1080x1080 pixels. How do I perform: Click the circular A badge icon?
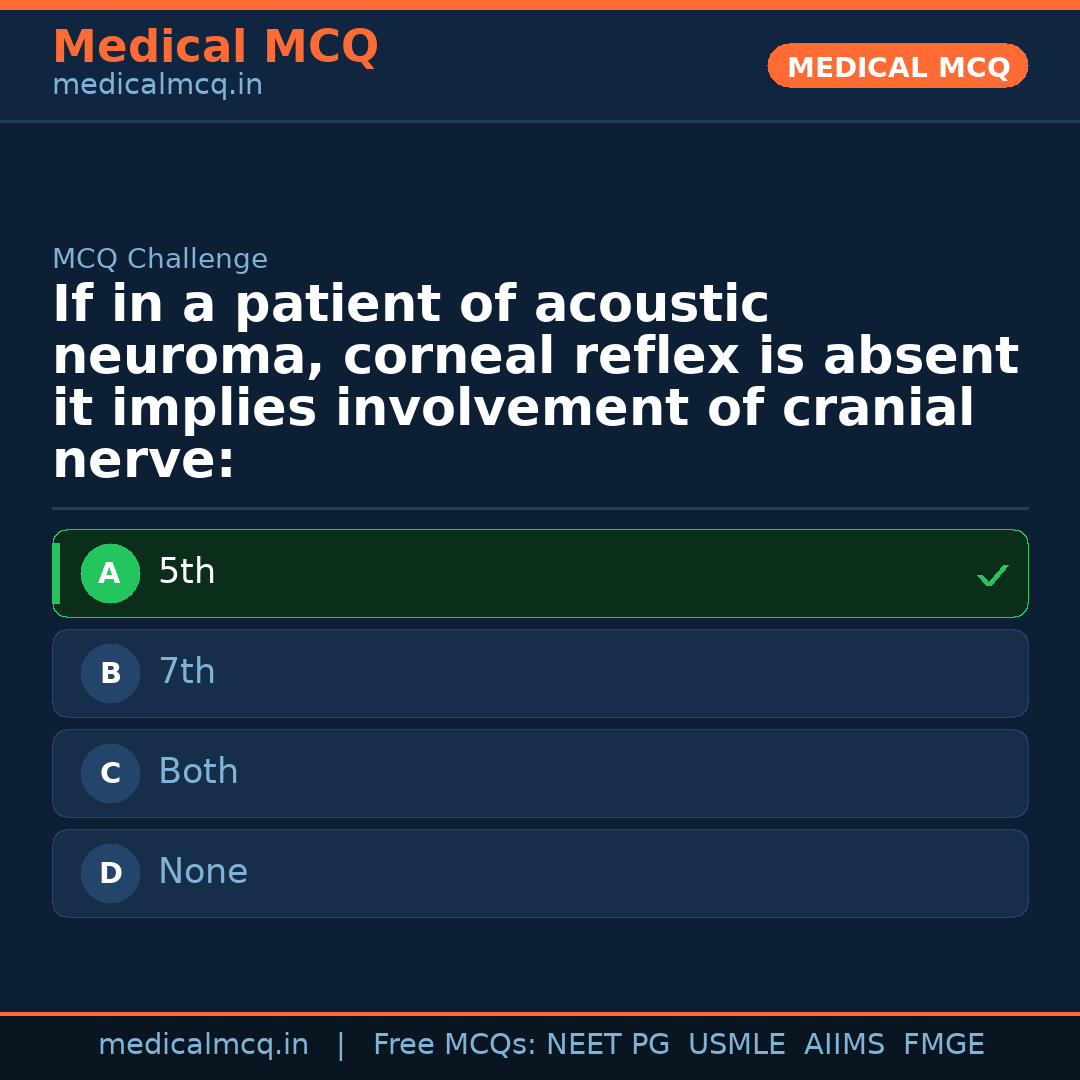click(110, 573)
